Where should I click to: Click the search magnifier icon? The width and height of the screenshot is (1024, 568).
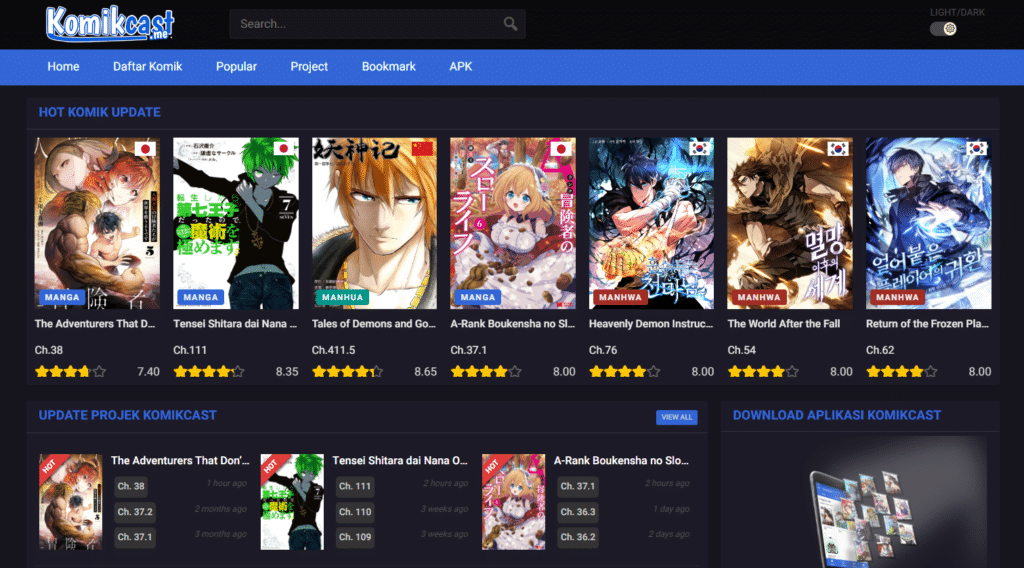coord(510,24)
